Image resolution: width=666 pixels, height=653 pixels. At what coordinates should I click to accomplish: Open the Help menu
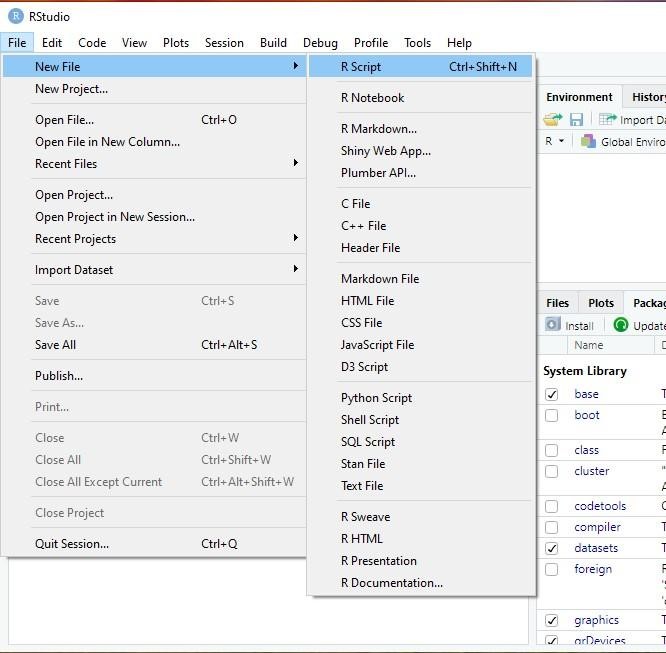click(x=459, y=43)
